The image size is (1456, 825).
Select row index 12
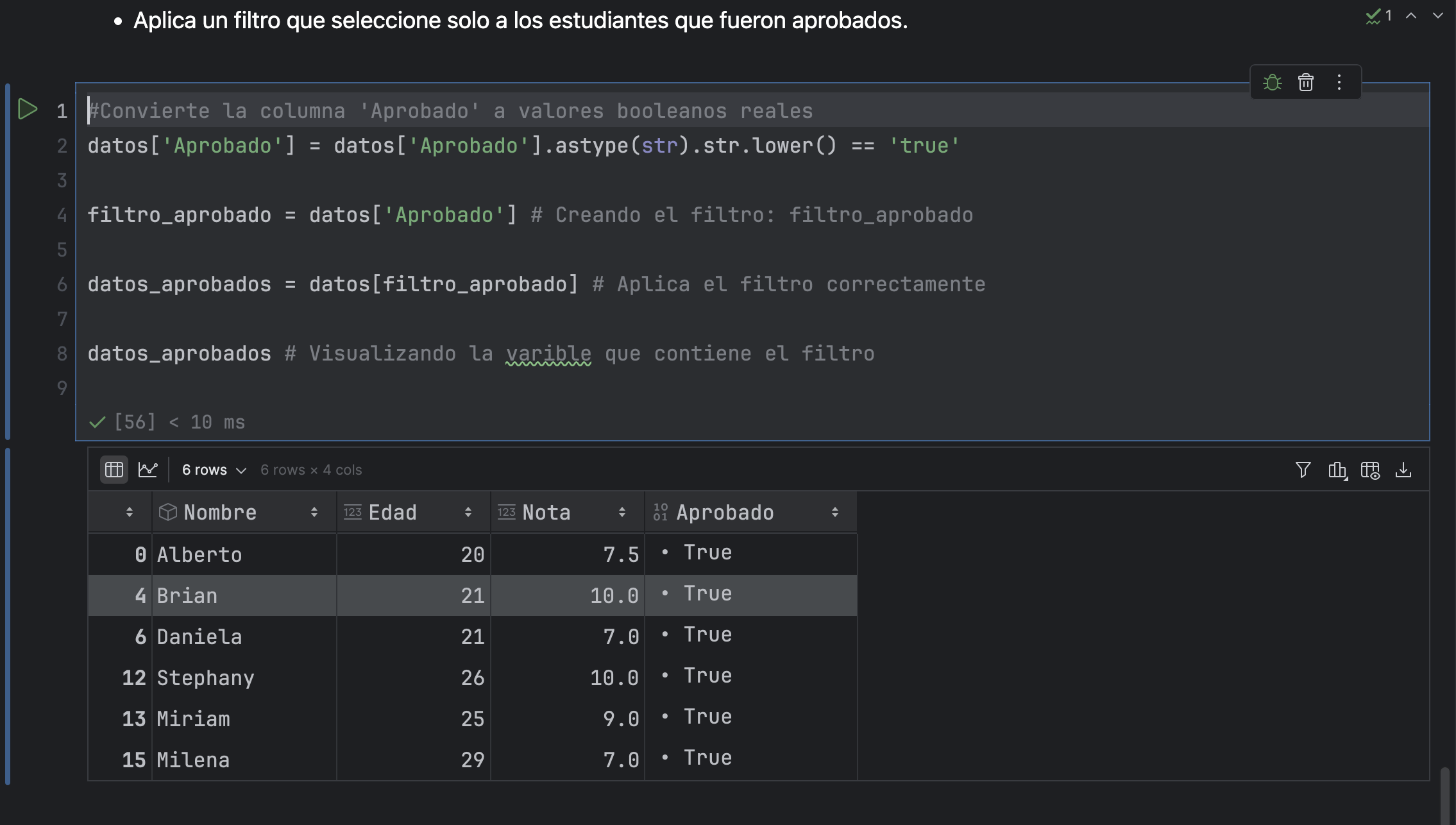120,677
